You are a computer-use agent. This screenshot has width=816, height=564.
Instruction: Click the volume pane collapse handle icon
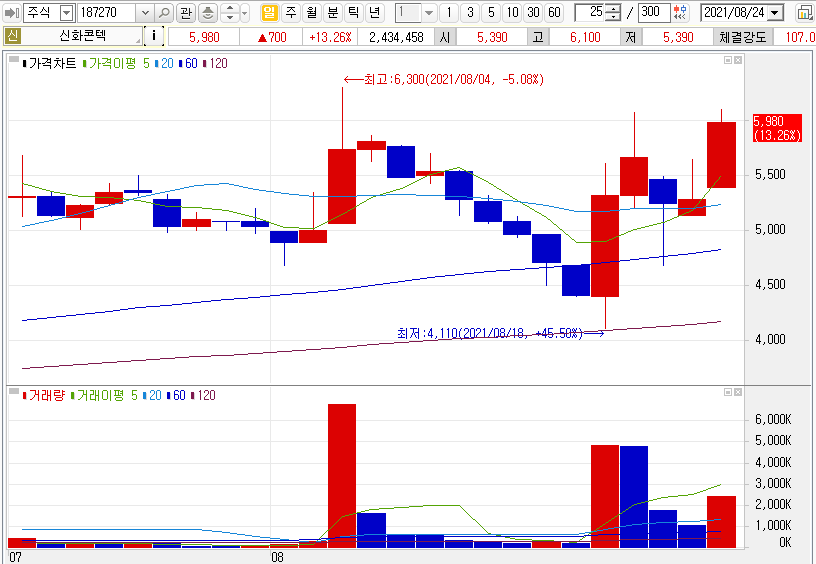(x=13, y=391)
